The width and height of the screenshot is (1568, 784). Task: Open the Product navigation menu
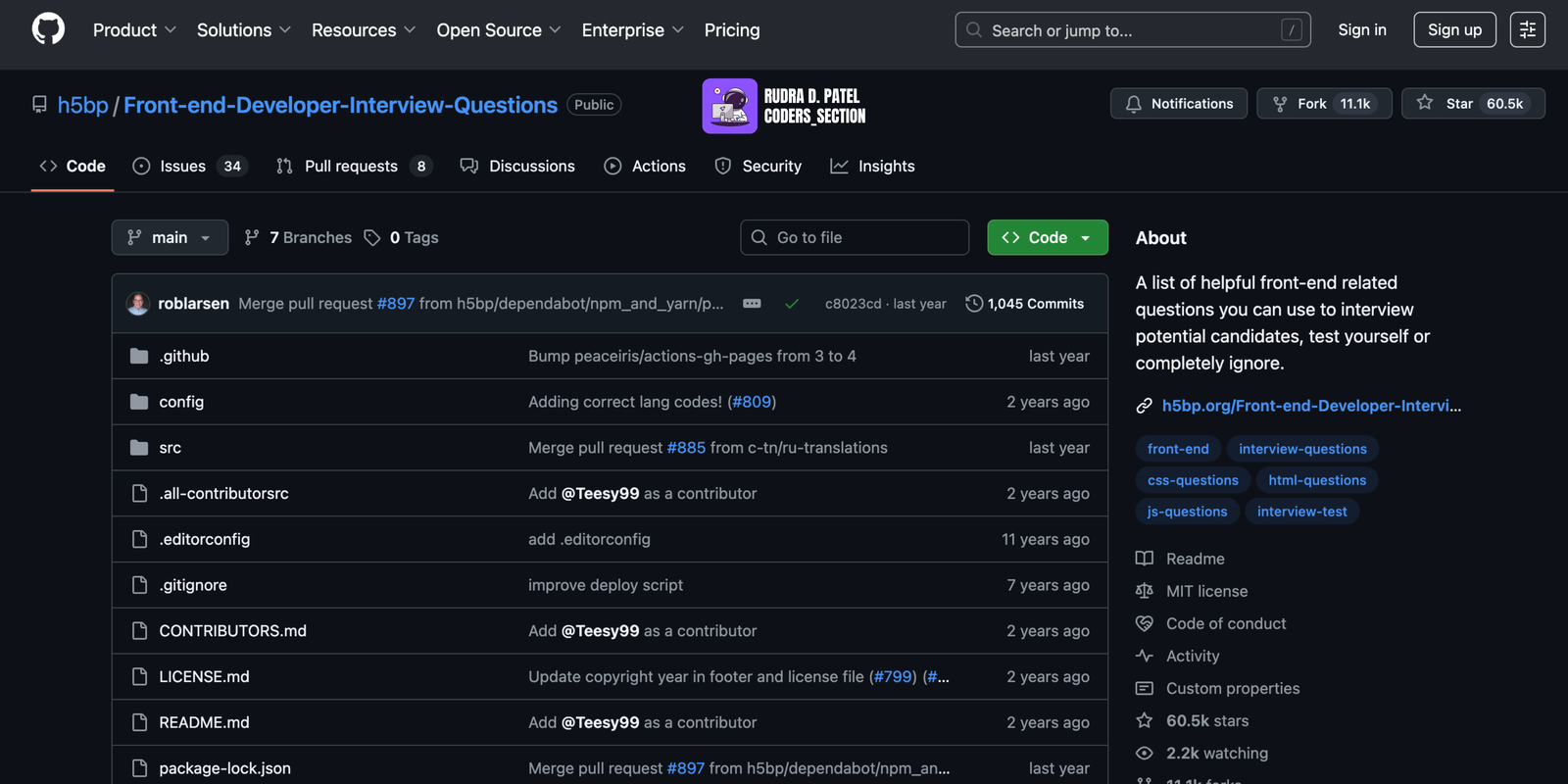coord(134,30)
